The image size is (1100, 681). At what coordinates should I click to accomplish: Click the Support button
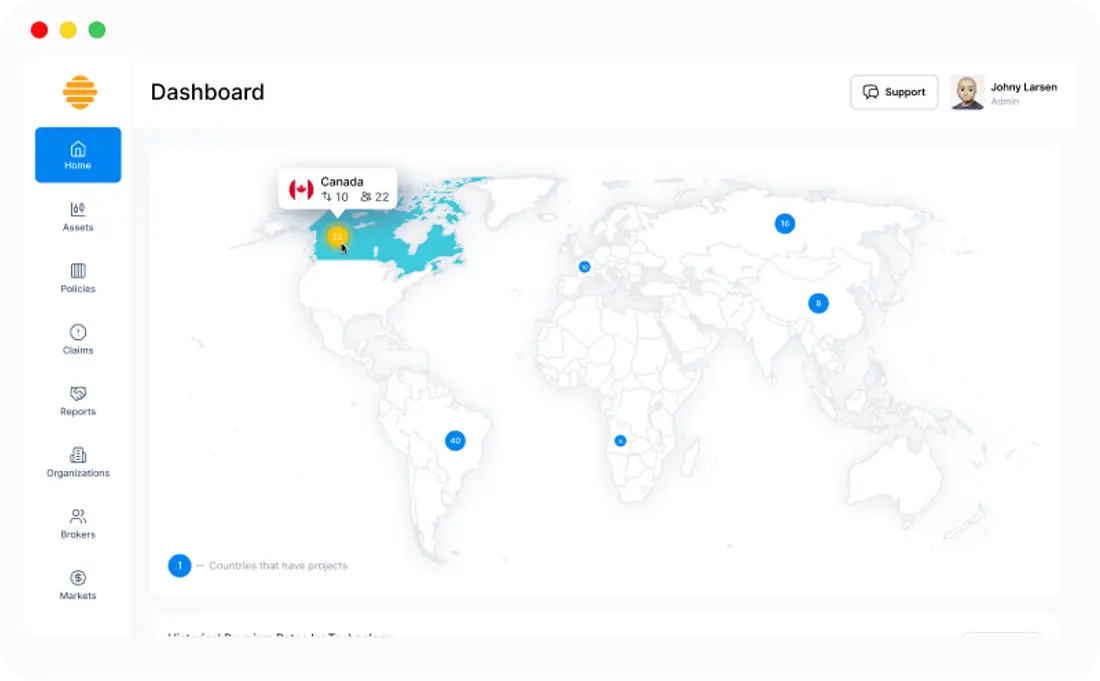click(894, 92)
